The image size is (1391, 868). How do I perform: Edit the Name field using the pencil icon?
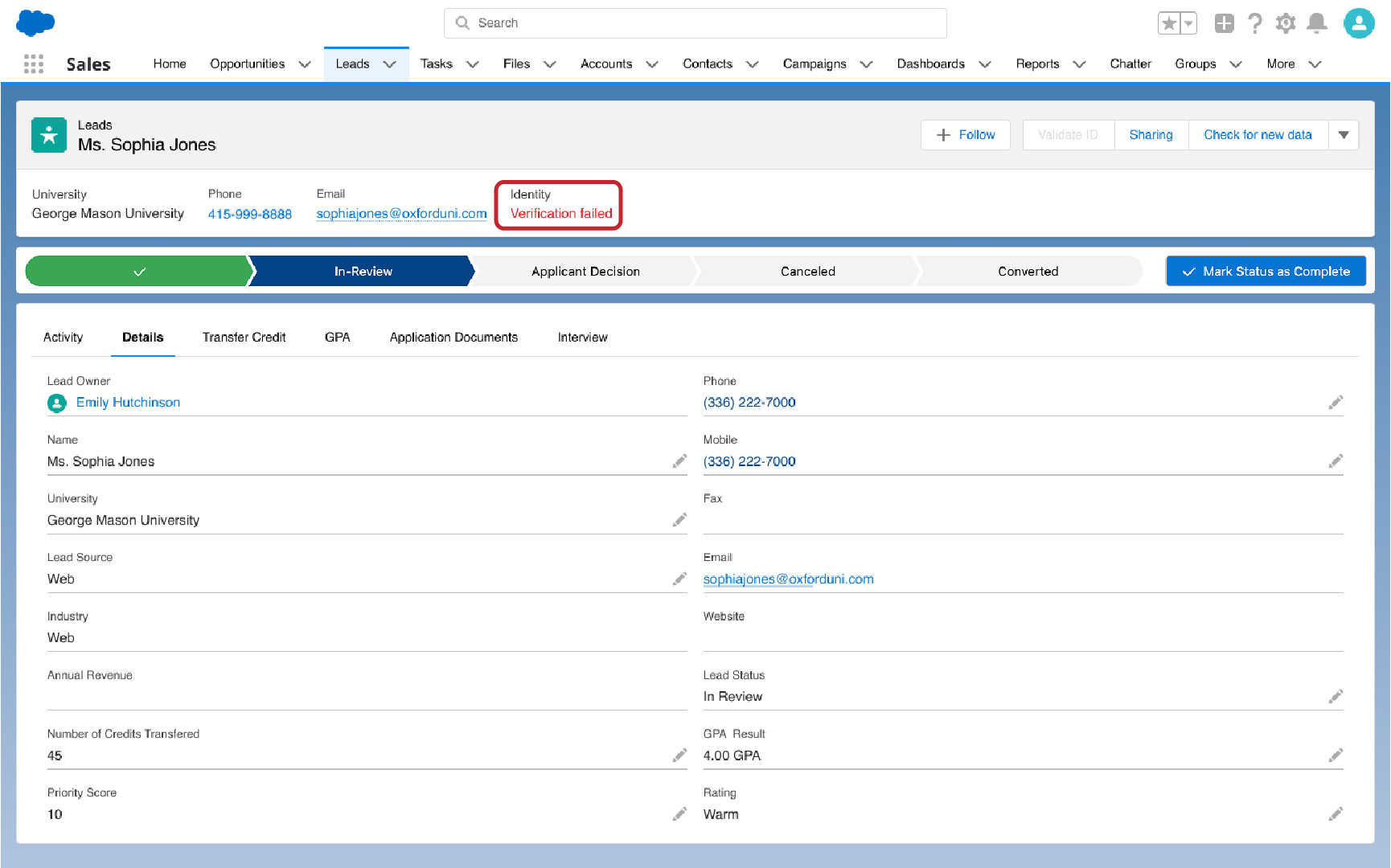(x=679, y=461)
